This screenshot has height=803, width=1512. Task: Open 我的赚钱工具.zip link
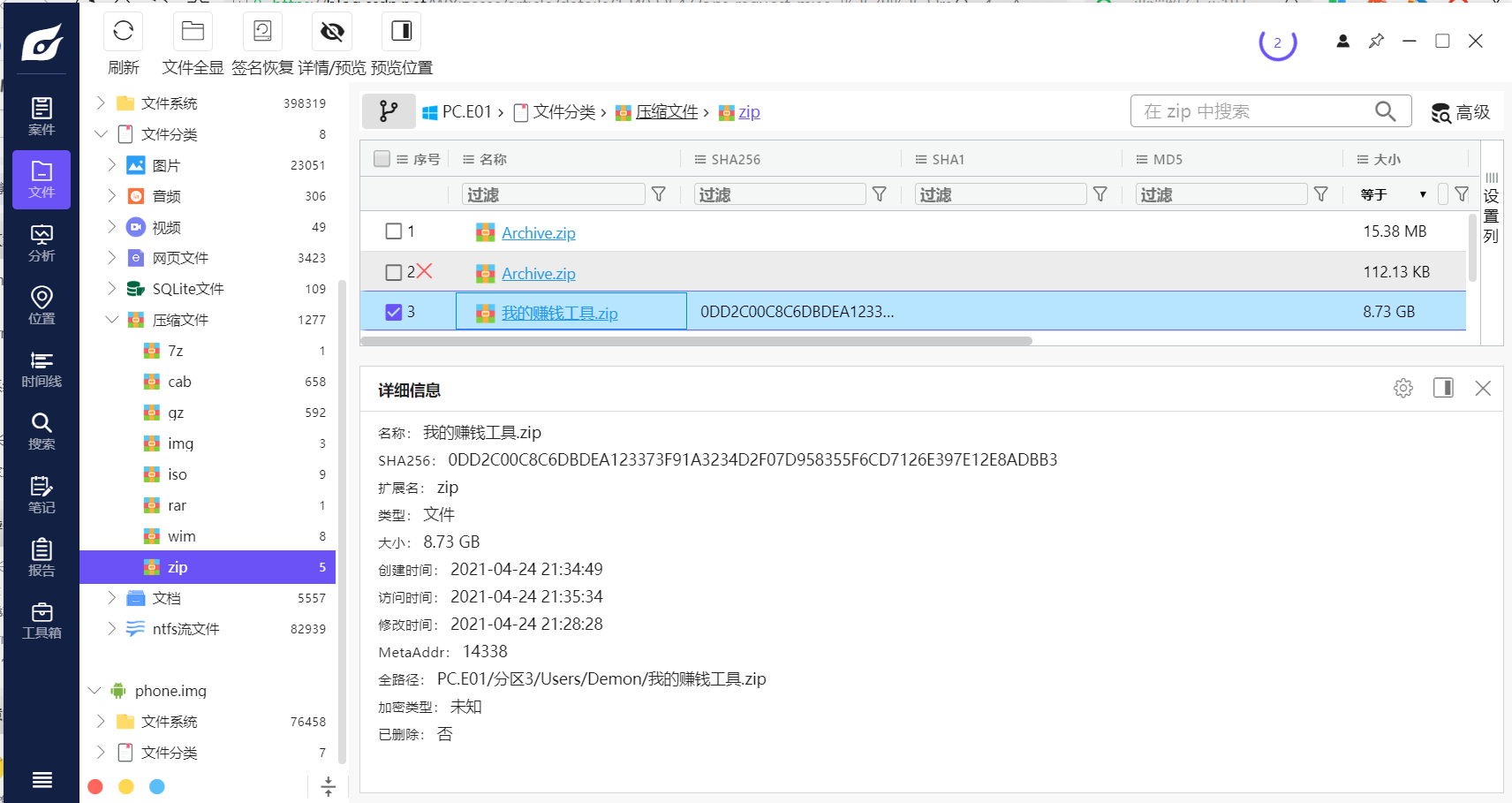560,313
